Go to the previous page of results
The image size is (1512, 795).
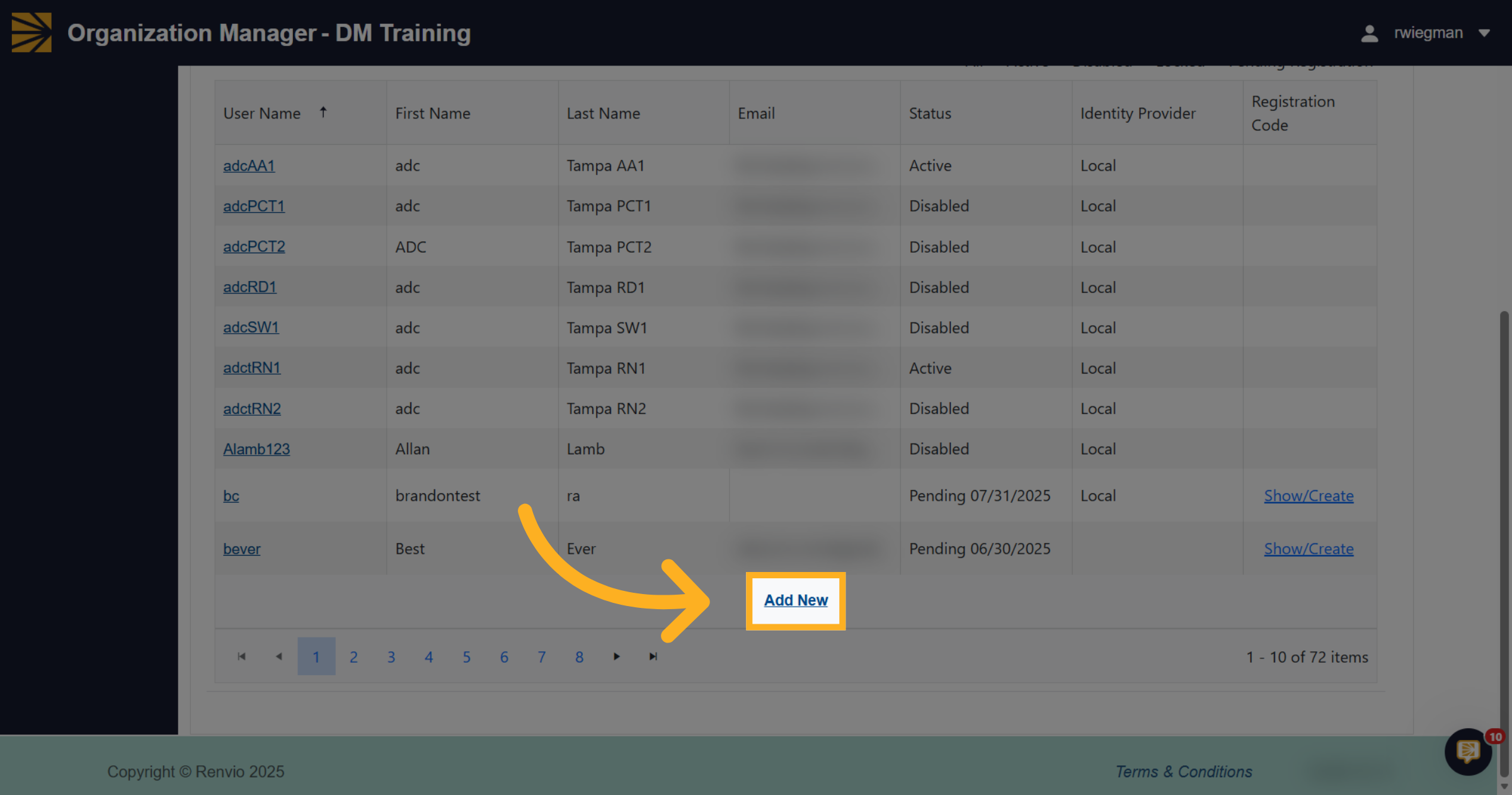click(279, 656)
